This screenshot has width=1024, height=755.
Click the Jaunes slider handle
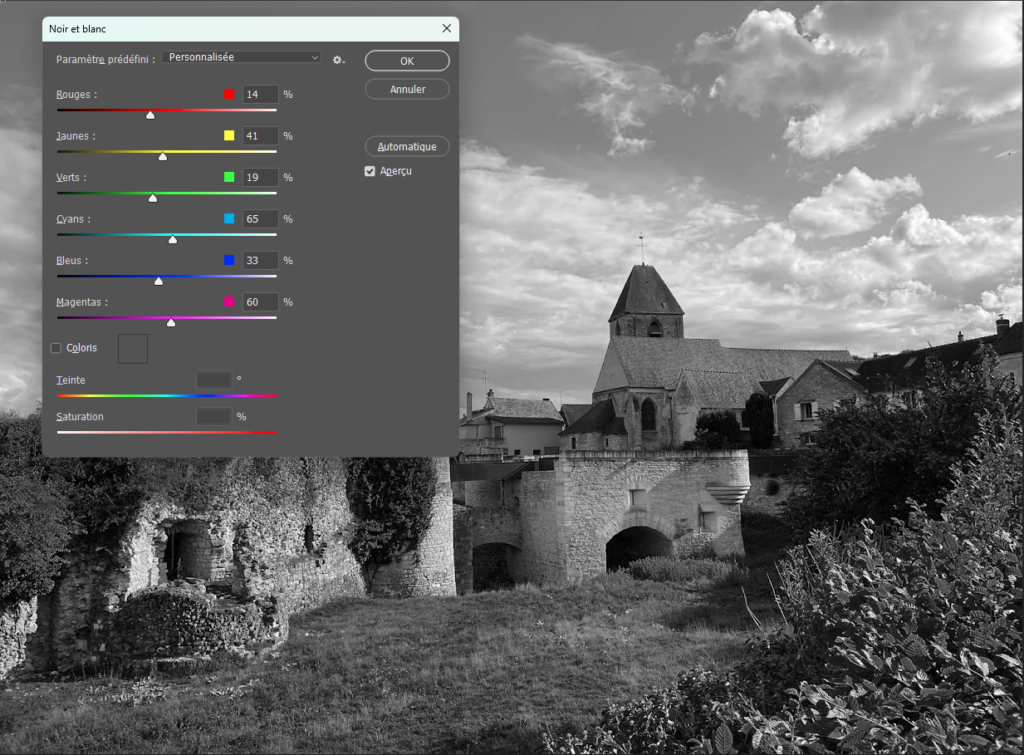click(x=163, y=156)
